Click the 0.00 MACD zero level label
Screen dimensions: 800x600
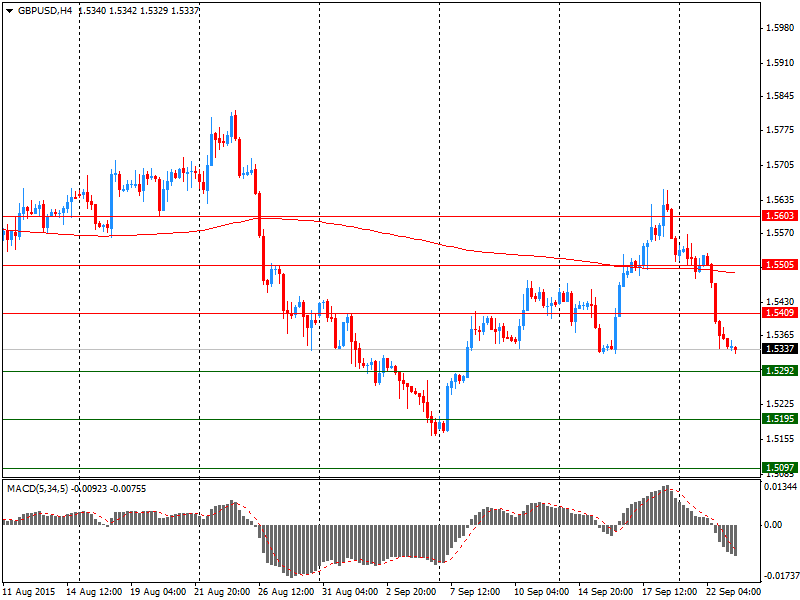(x=773, y=524)
